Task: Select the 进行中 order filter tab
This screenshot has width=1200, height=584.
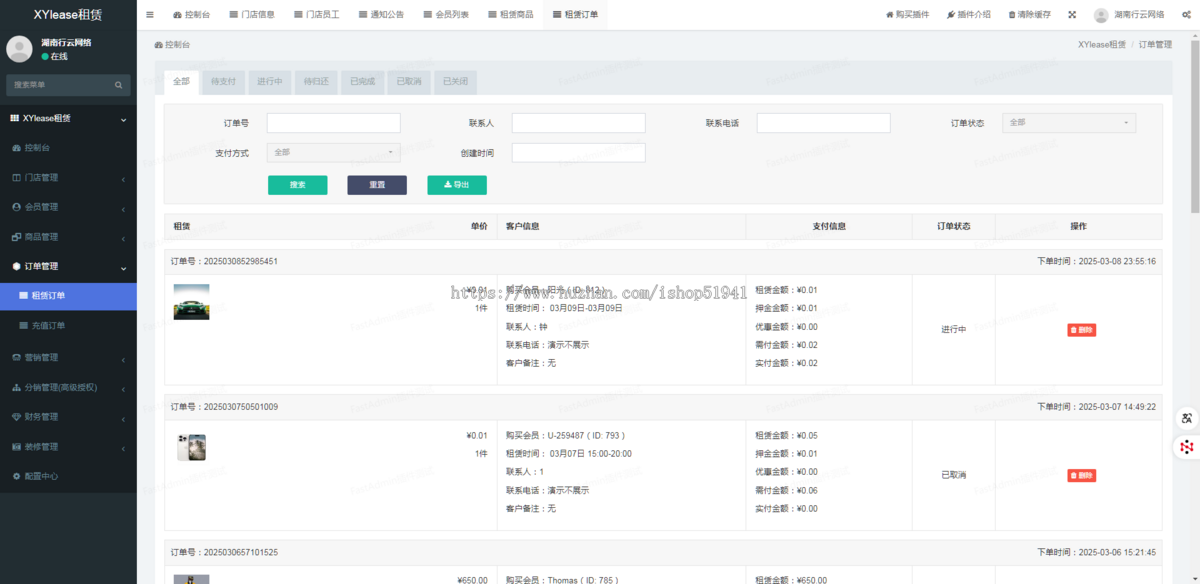Action: click(x=269, y=81)
